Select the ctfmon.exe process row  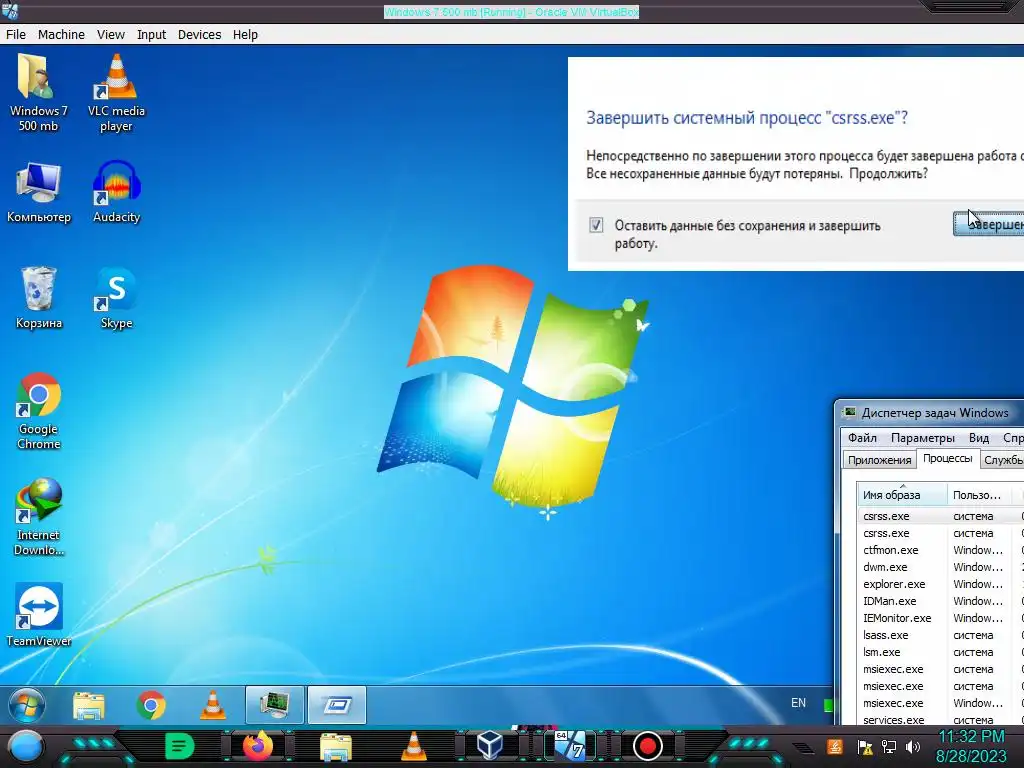[x=940, y=550]
